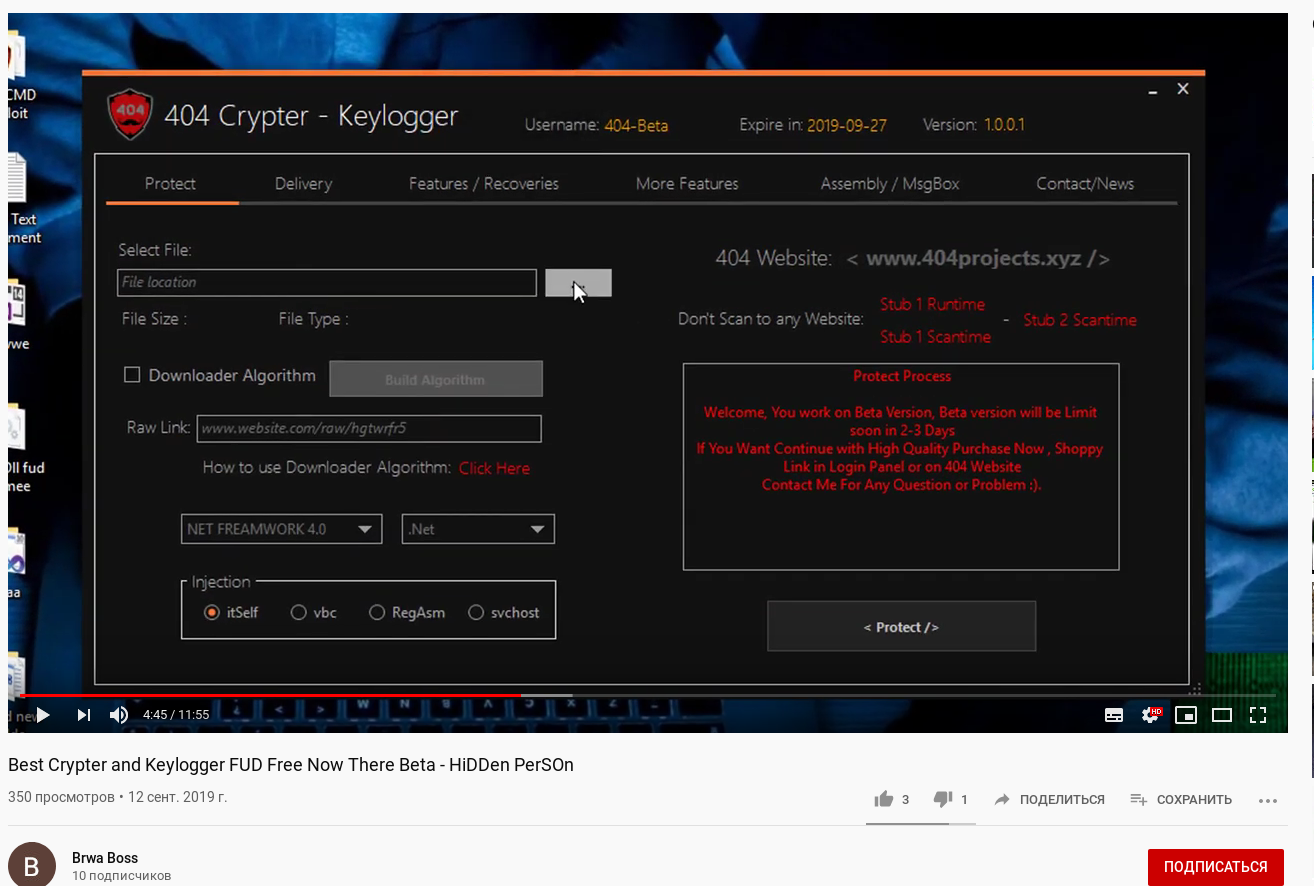
Task: Seek on the red video progress bar
Action: (270, 695)
